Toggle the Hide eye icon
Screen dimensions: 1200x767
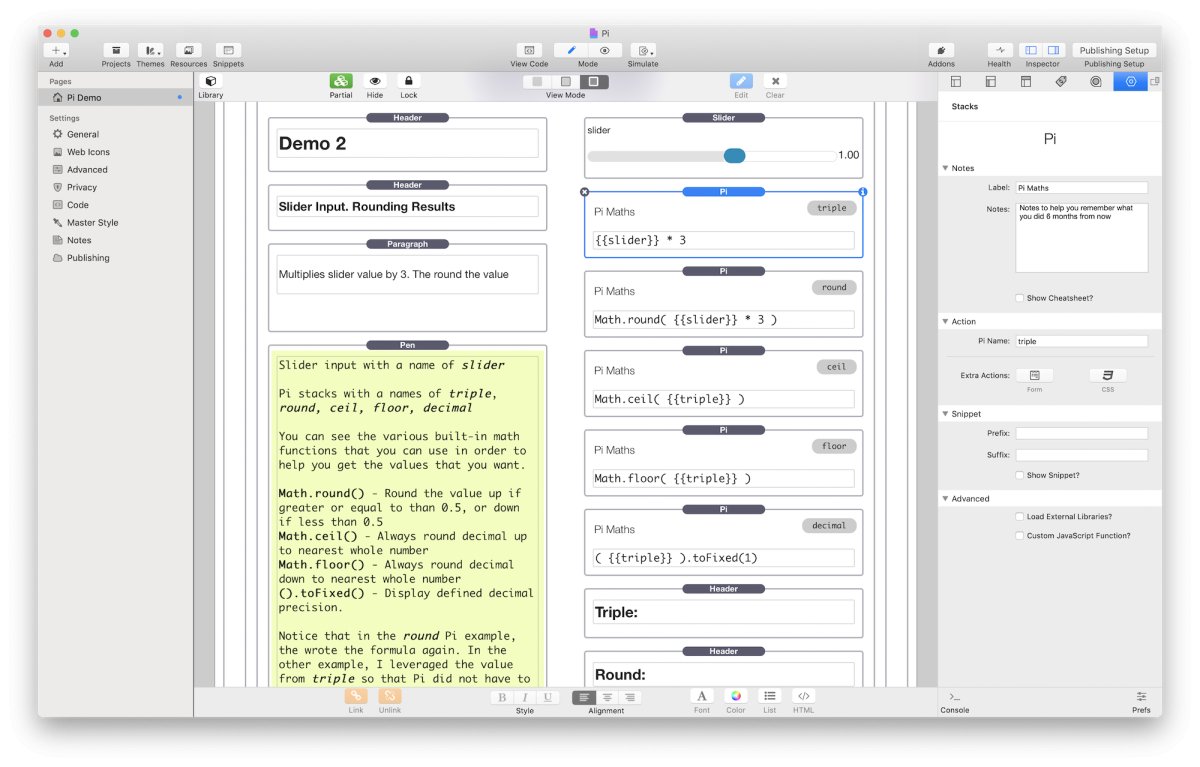[375, 82]
